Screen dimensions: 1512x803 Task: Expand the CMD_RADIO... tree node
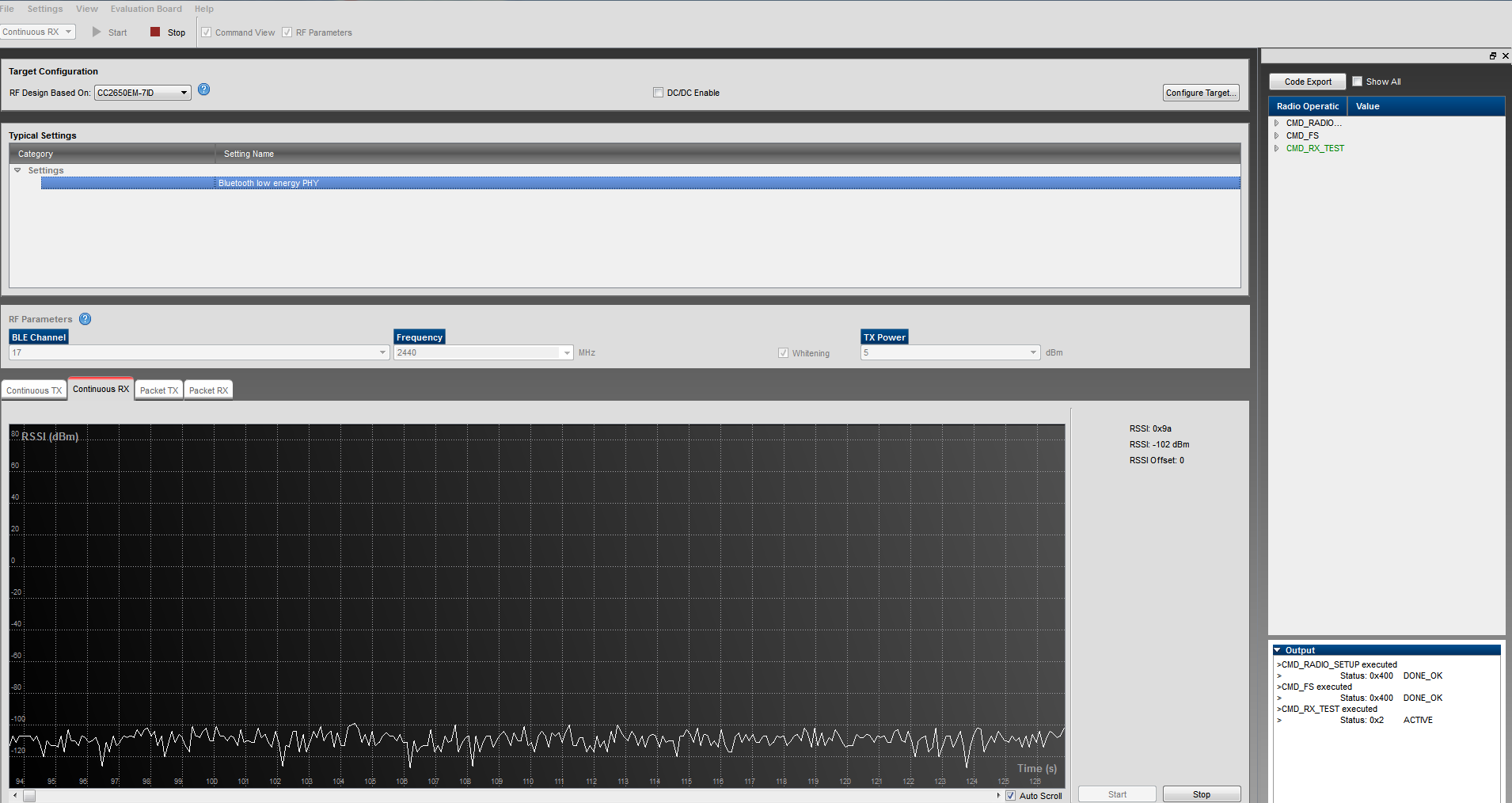[x=1277, y=123]
